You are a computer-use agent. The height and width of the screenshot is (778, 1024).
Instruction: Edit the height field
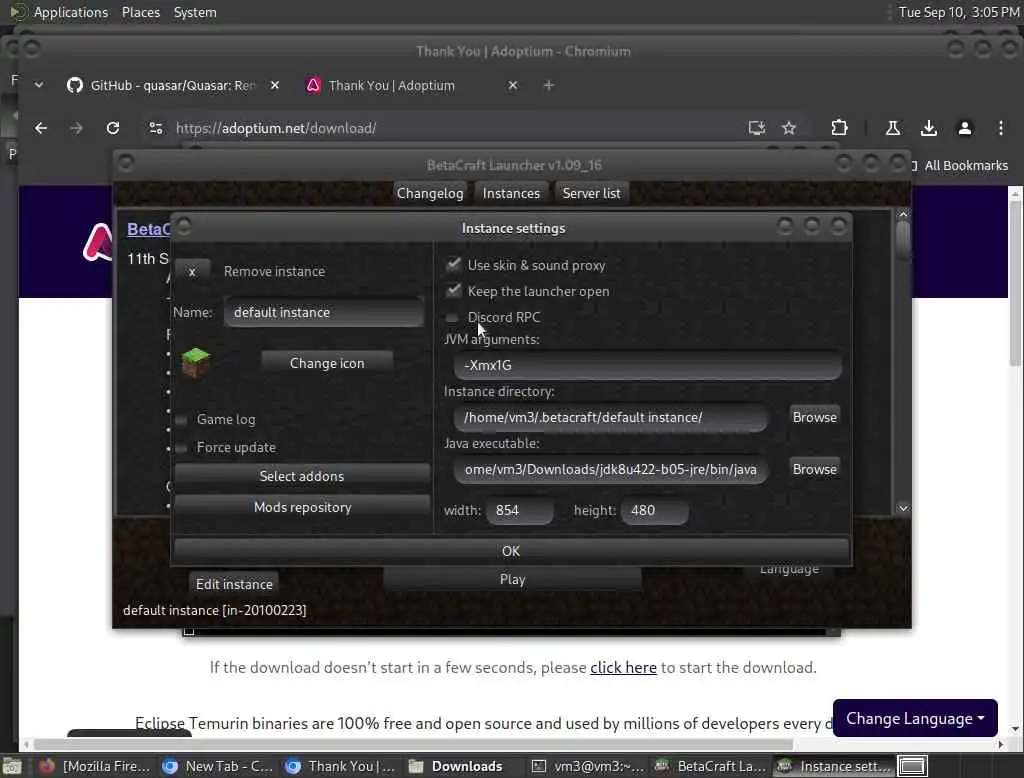click(x=654, y=510)
